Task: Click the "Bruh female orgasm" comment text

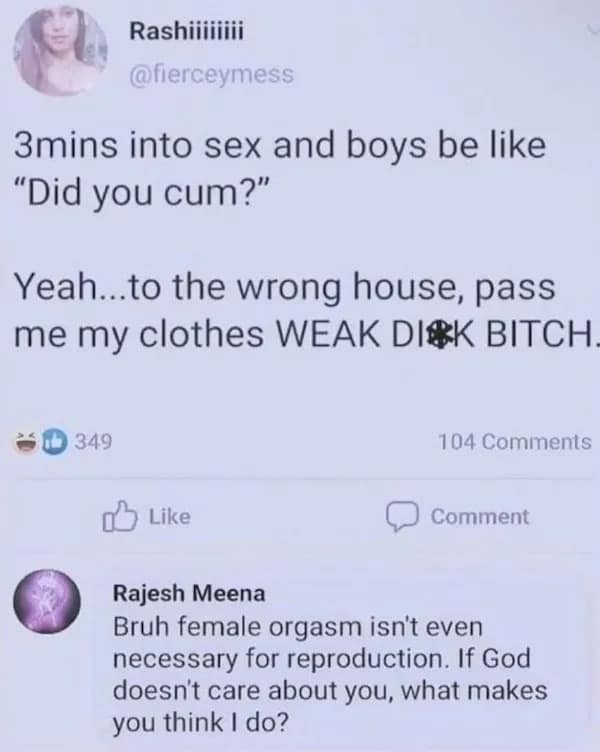Action: 298,627
